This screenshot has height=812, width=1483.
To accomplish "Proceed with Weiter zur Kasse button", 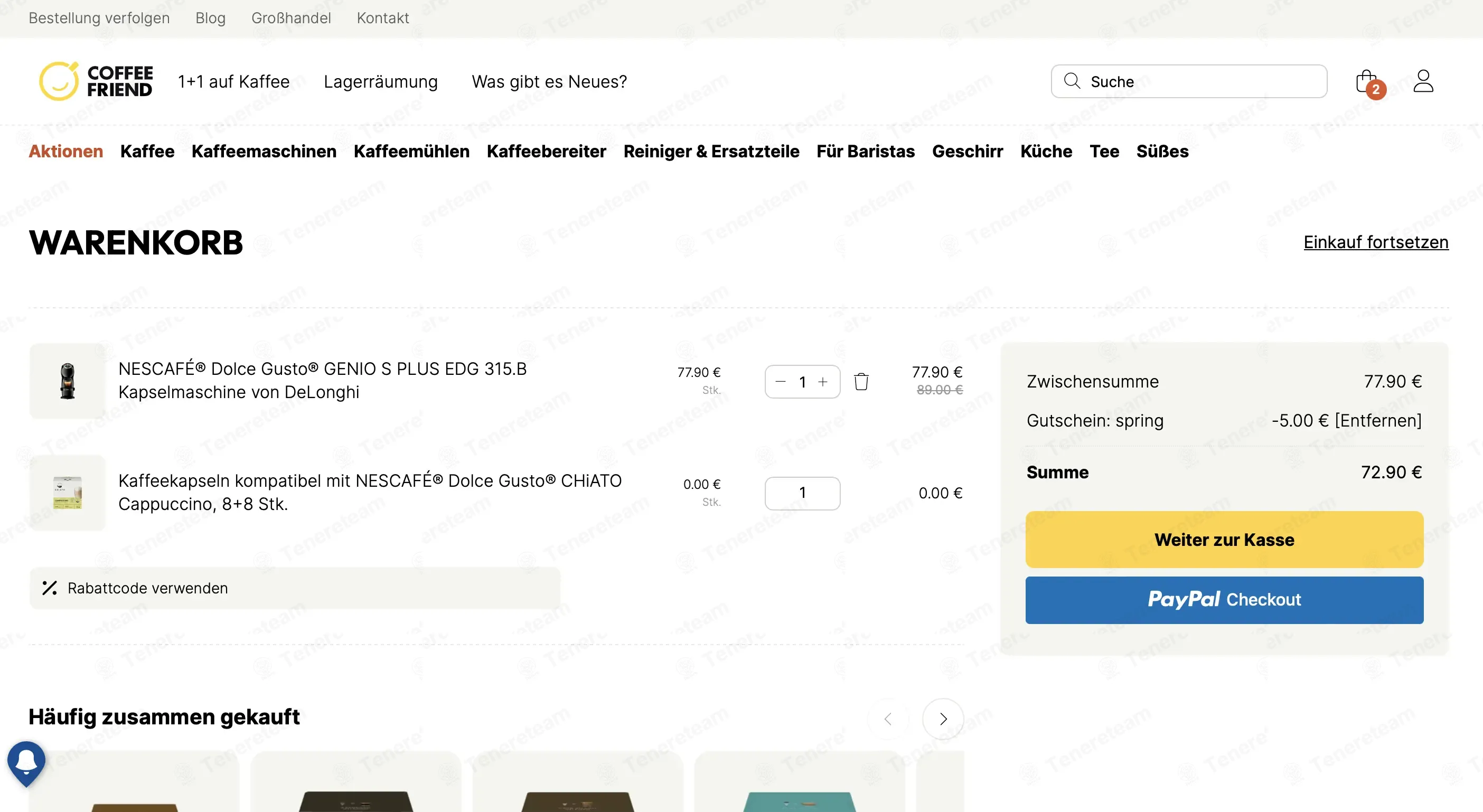I will pos(1224,539).
